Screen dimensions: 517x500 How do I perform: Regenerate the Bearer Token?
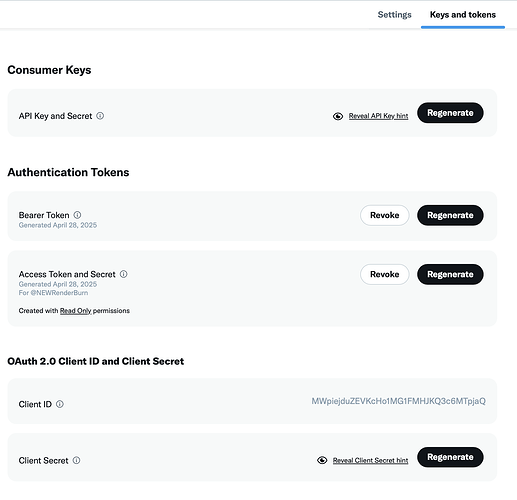(x=450, y=215)
